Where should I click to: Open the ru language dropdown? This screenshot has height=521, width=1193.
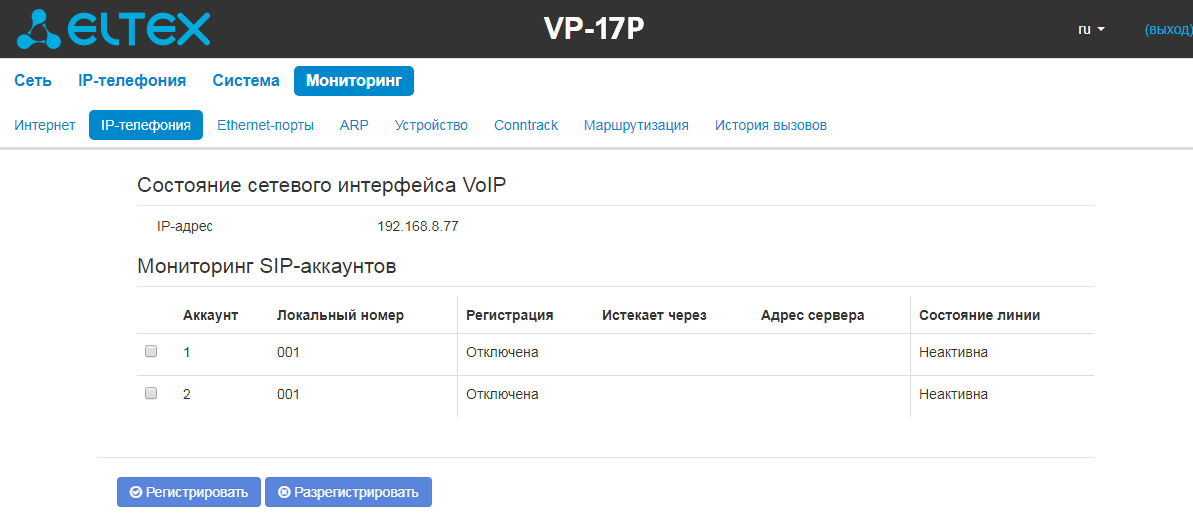1092,29
